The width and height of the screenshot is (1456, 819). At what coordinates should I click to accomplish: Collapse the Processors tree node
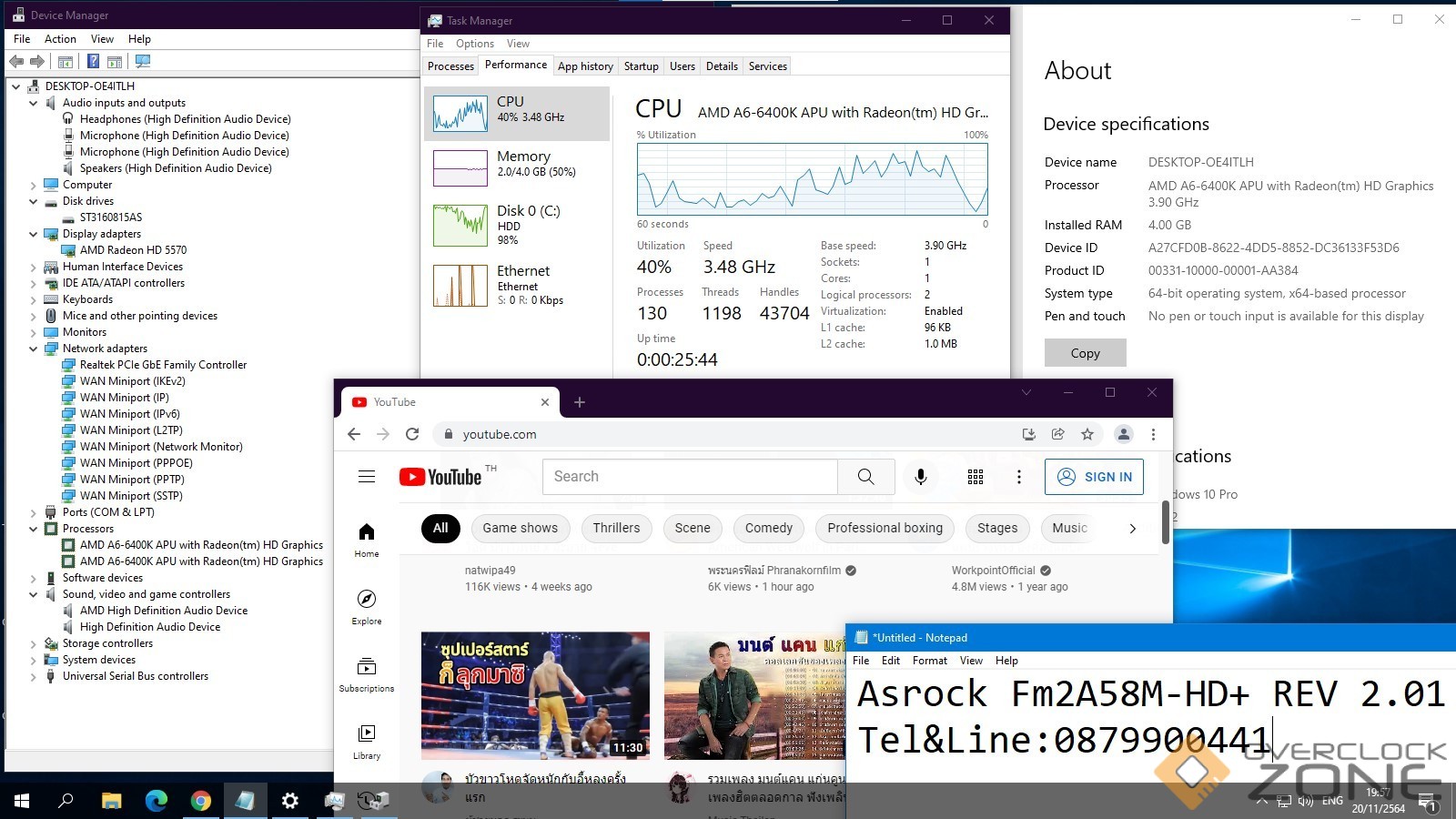[34, 529]
